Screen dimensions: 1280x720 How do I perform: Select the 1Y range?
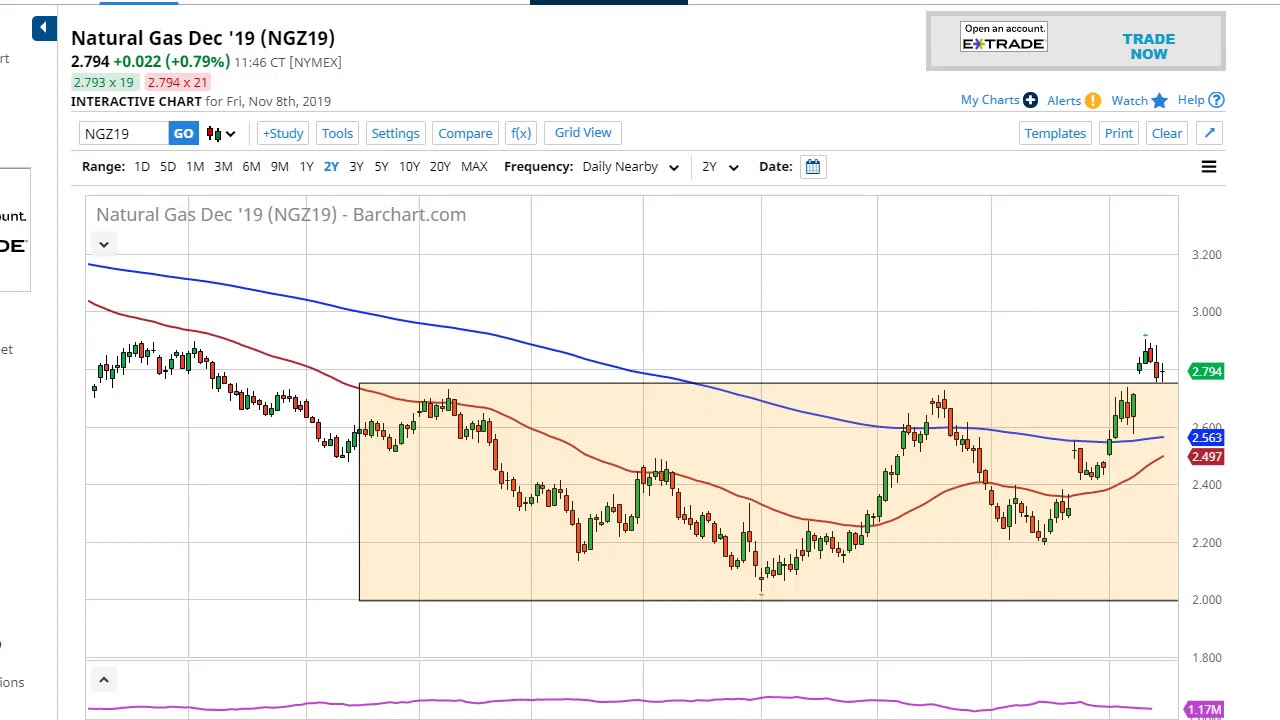click(306, 167)
